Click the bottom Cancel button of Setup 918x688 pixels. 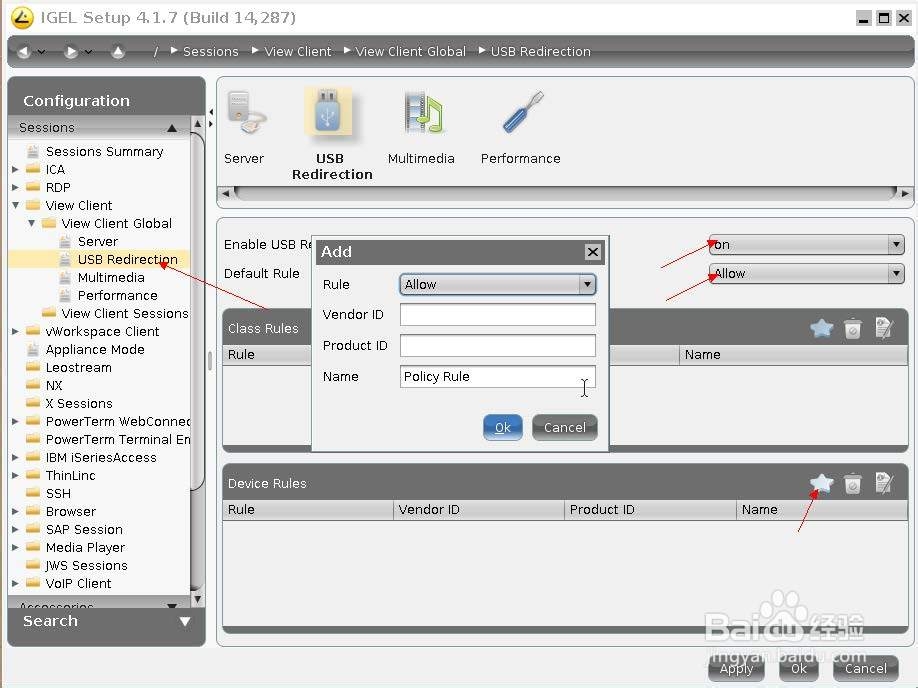click(865, 669)
